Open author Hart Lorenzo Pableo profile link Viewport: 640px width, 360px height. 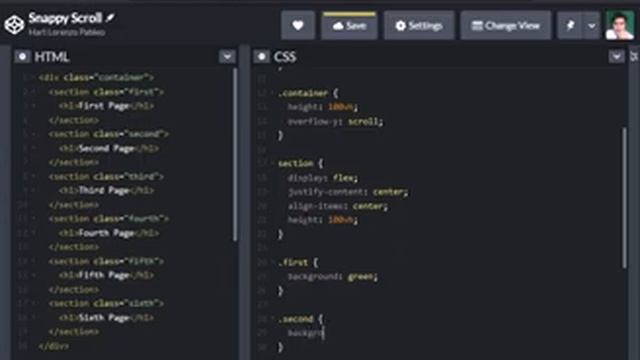pyautogui.click(x=67, y=32)
